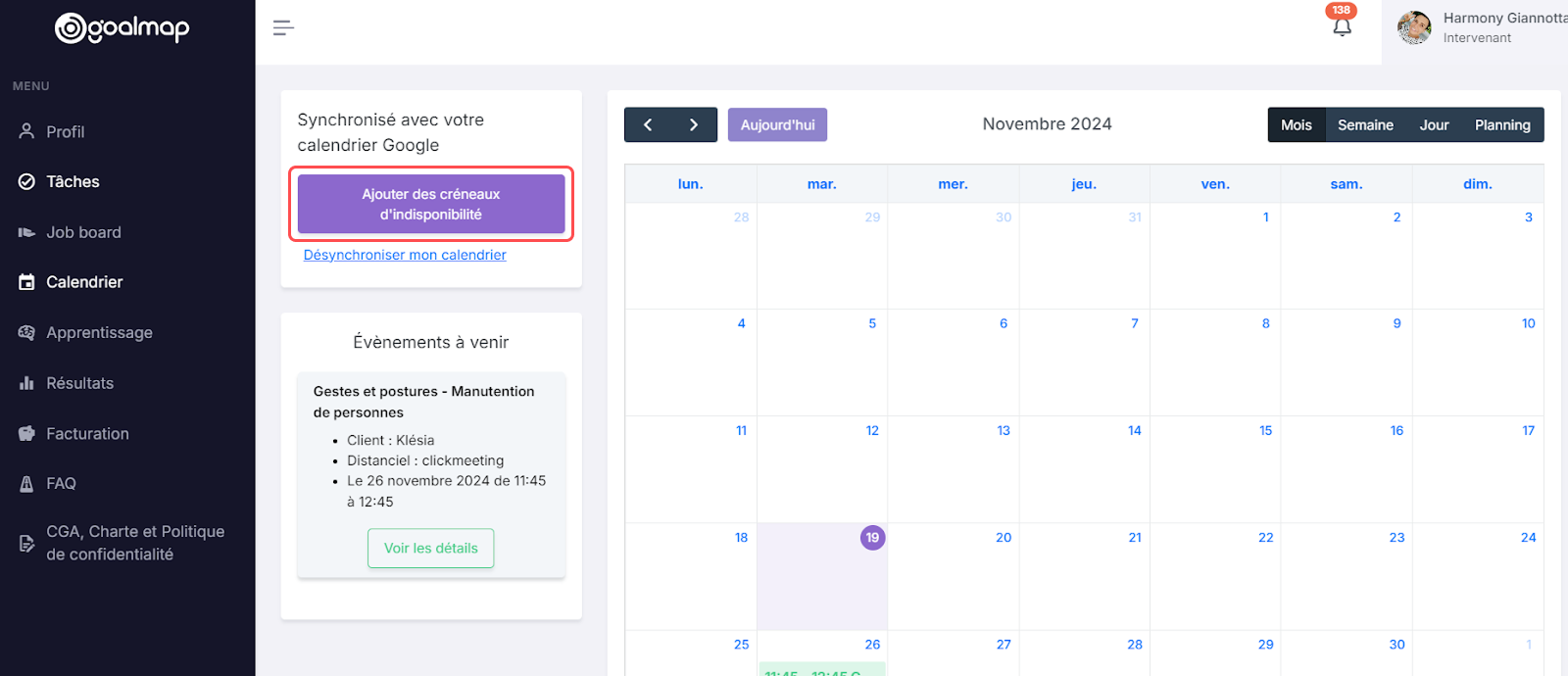Select the Jour calendar view
This screenshot has height=676, width=1568.
pyautogui.click(x=1434, y=124)
